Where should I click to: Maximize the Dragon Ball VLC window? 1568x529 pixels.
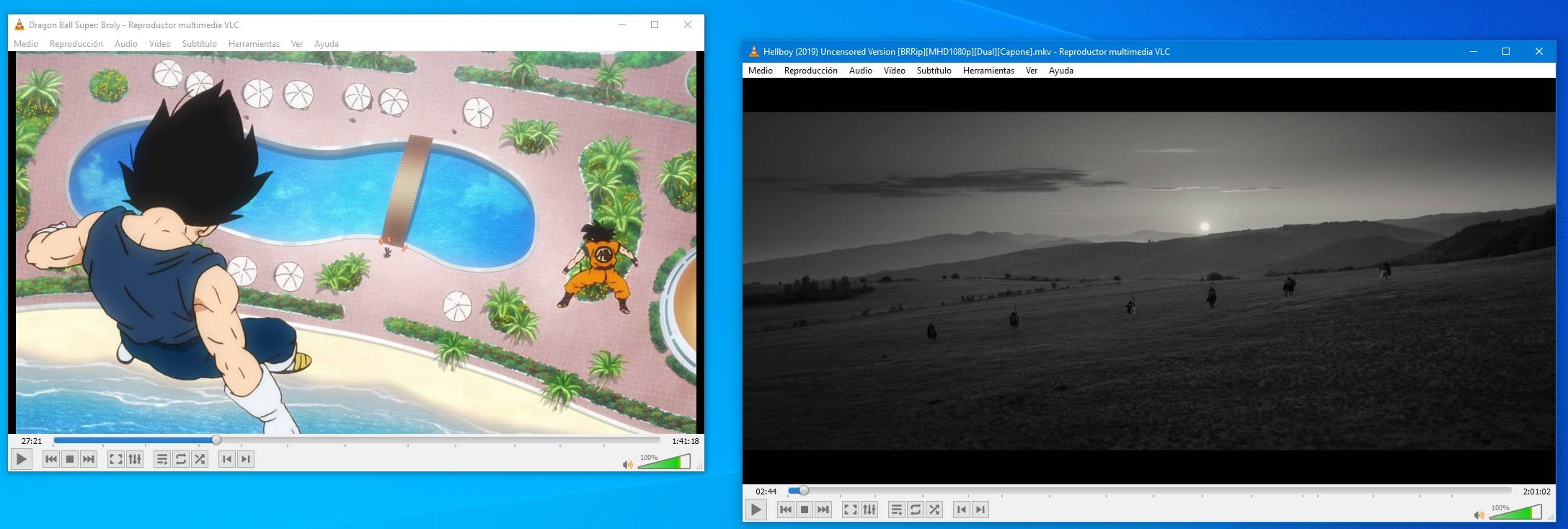655,25
